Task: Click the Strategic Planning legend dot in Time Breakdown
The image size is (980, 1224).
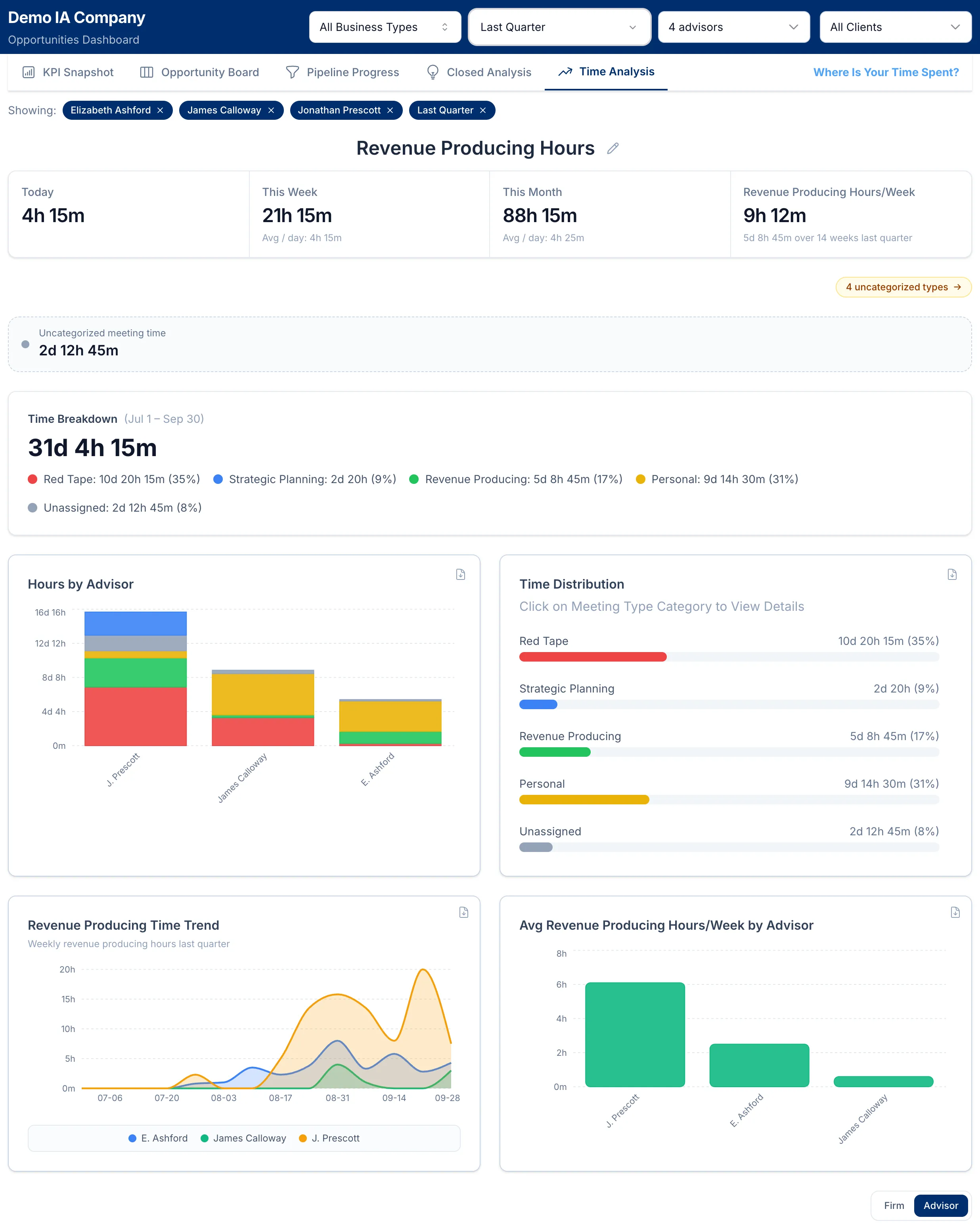Action: click(218, 479)
